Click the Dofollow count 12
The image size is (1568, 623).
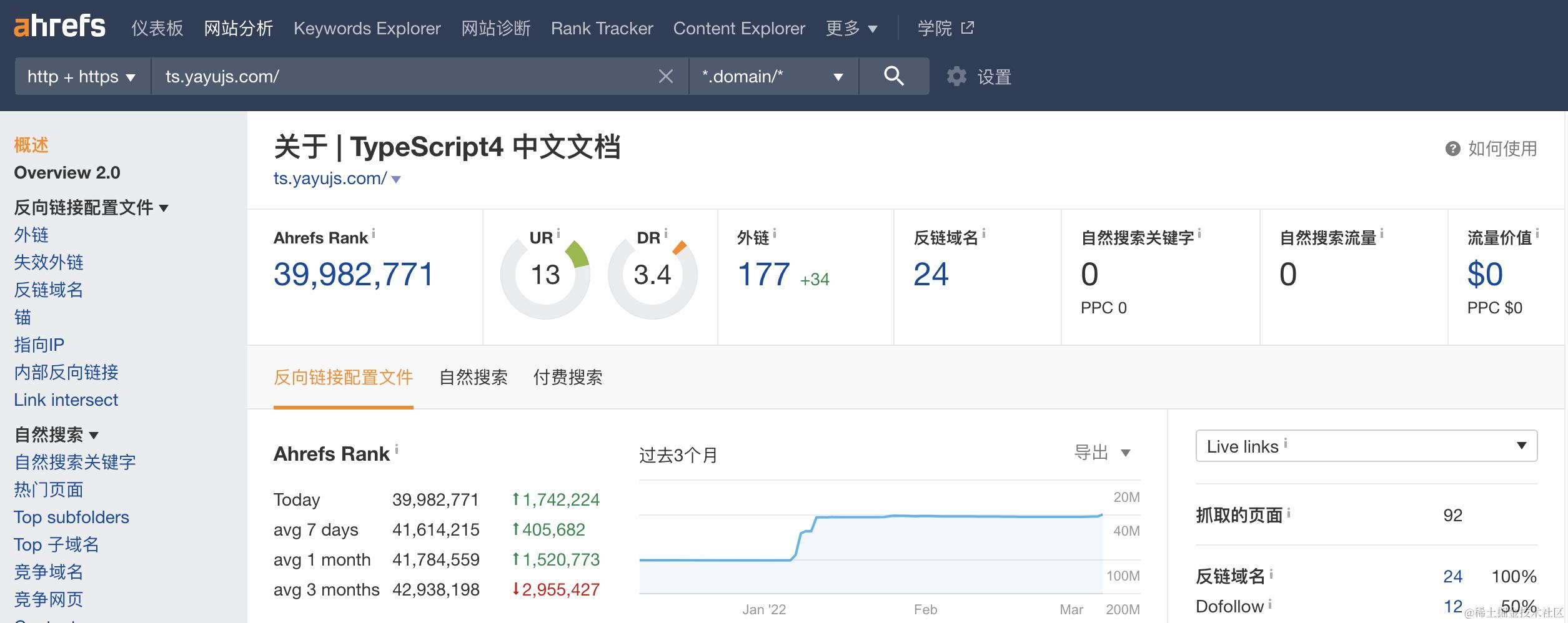click(x=1453, y=606)
